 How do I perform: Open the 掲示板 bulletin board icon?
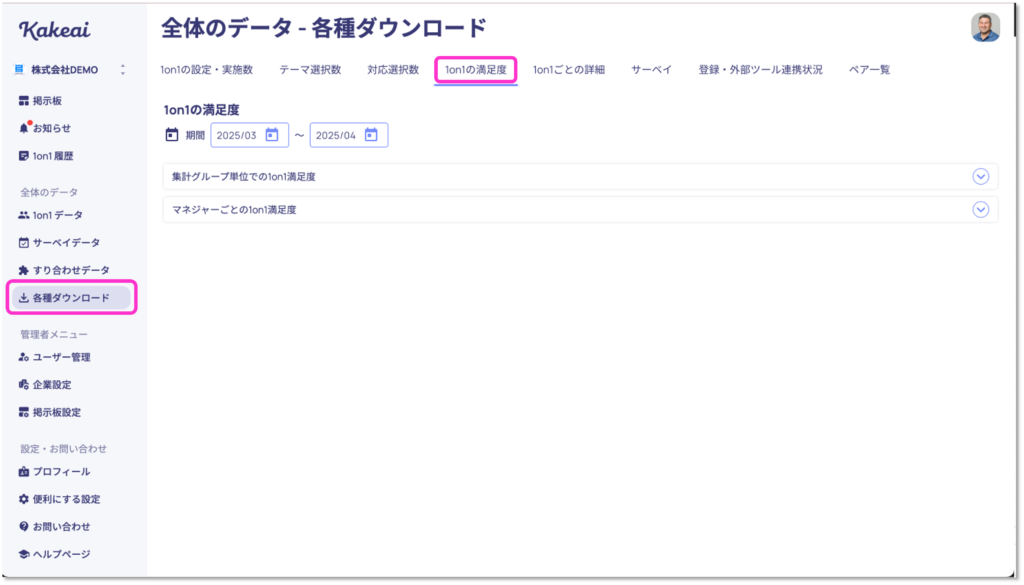tap(24, 101)
